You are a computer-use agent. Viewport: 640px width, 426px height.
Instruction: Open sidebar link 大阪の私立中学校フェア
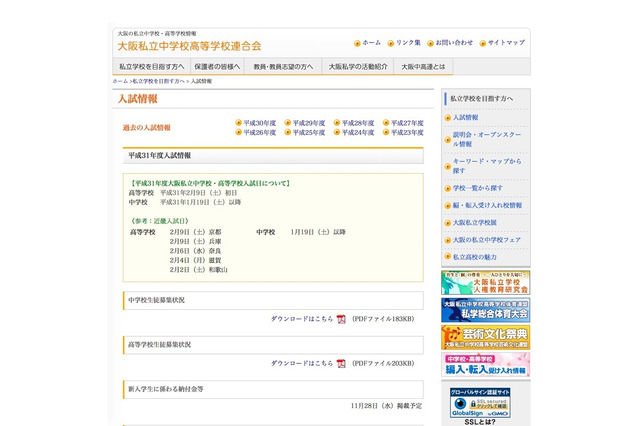click(487, 240)
